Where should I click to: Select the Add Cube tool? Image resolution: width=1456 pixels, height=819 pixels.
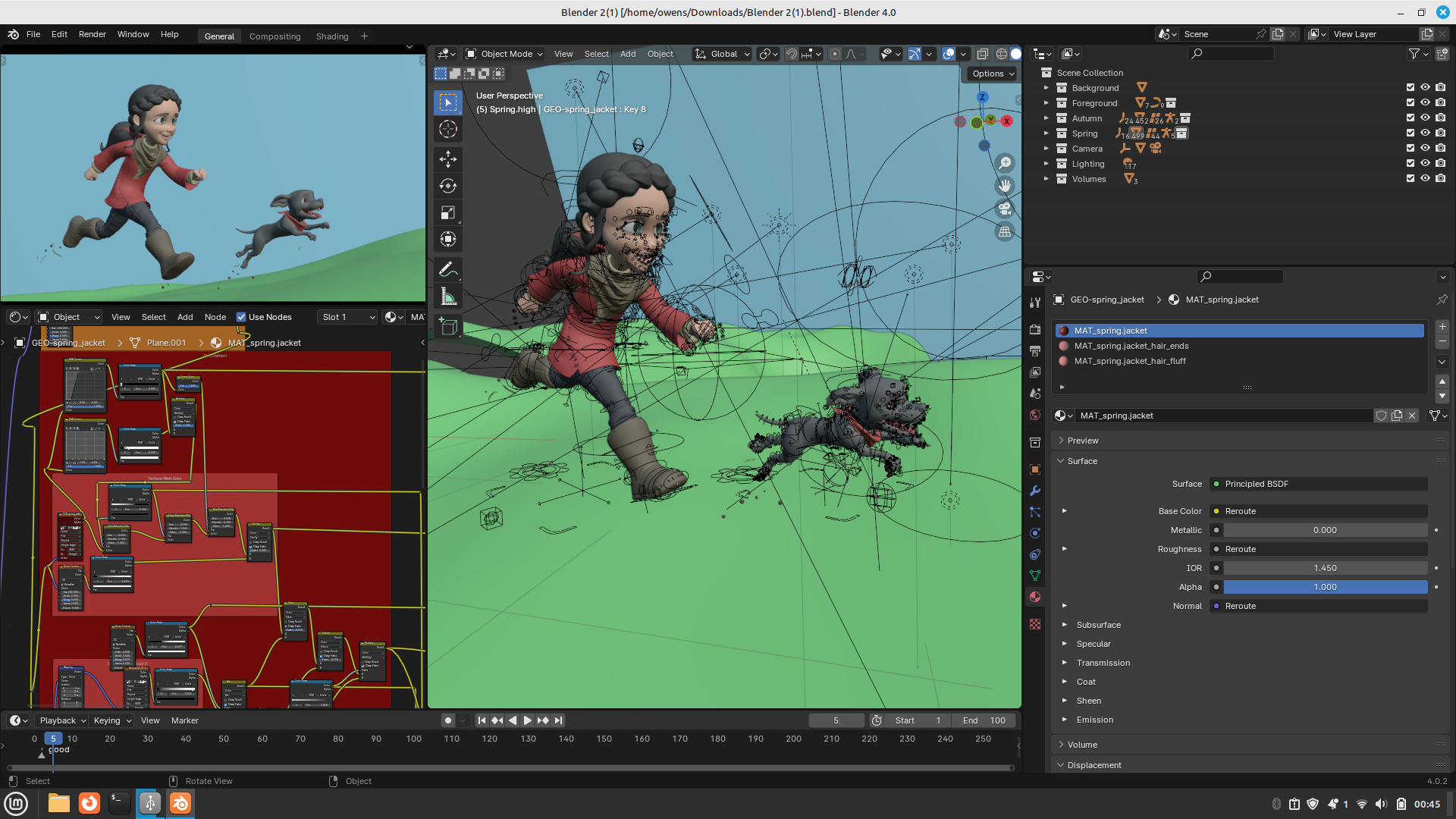448,327
